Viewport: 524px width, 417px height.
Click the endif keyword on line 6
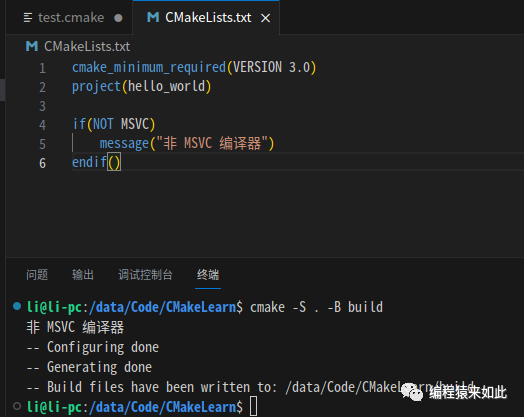point(89,162)
